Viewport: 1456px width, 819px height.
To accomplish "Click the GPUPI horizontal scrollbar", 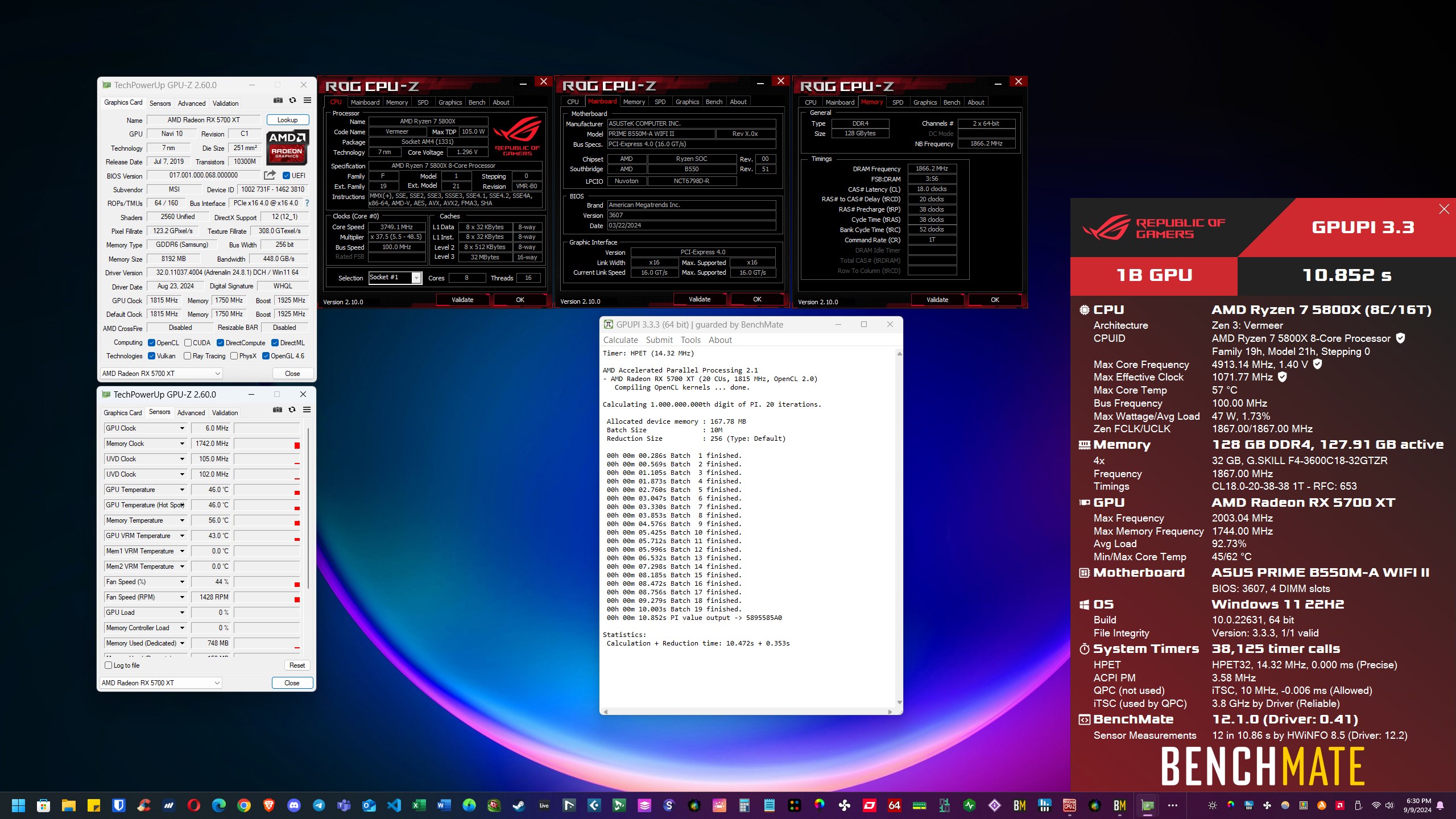I will pyautogui.click(x=747, y=712).
